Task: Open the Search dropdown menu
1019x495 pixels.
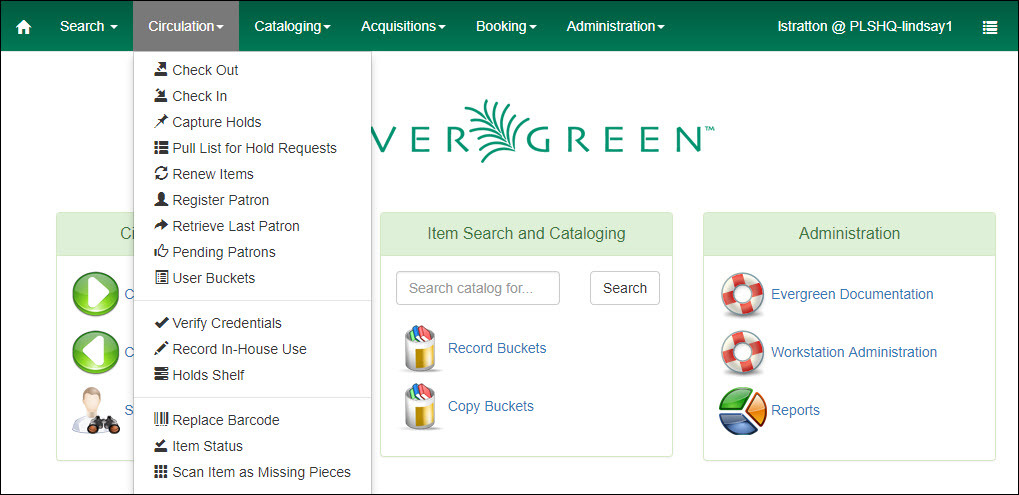Action: pyautogui.click(x=89, y=27)
